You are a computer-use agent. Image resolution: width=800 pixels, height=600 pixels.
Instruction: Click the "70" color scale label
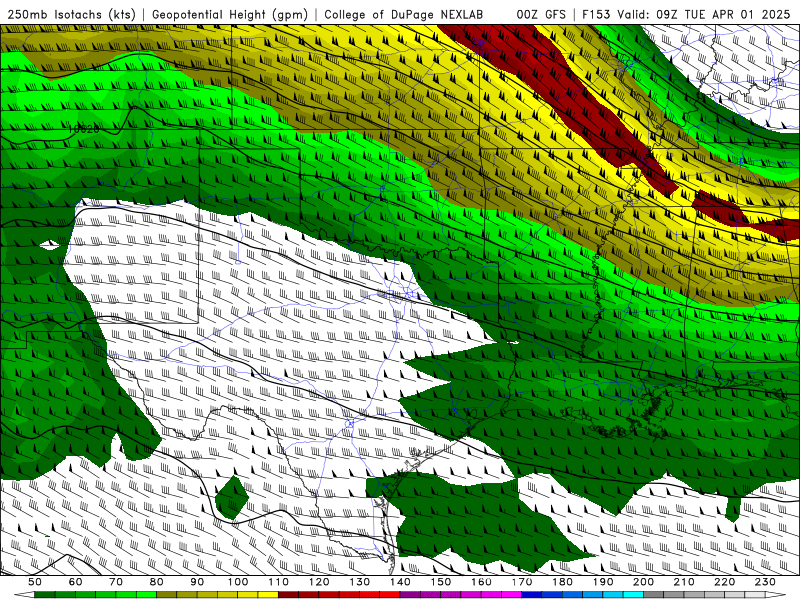(x=116, y=582)
